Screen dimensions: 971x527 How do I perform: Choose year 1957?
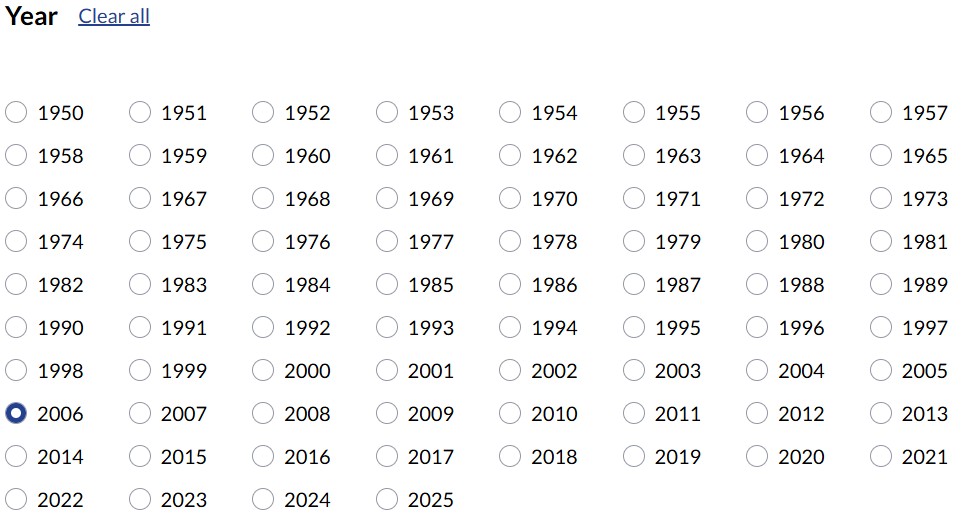881,113
